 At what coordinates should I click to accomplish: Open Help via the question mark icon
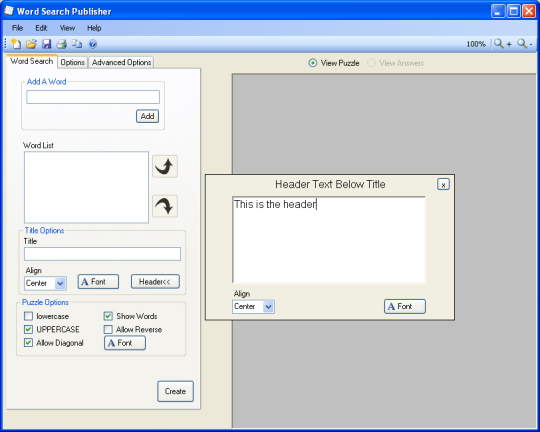(x=93, y=44)
